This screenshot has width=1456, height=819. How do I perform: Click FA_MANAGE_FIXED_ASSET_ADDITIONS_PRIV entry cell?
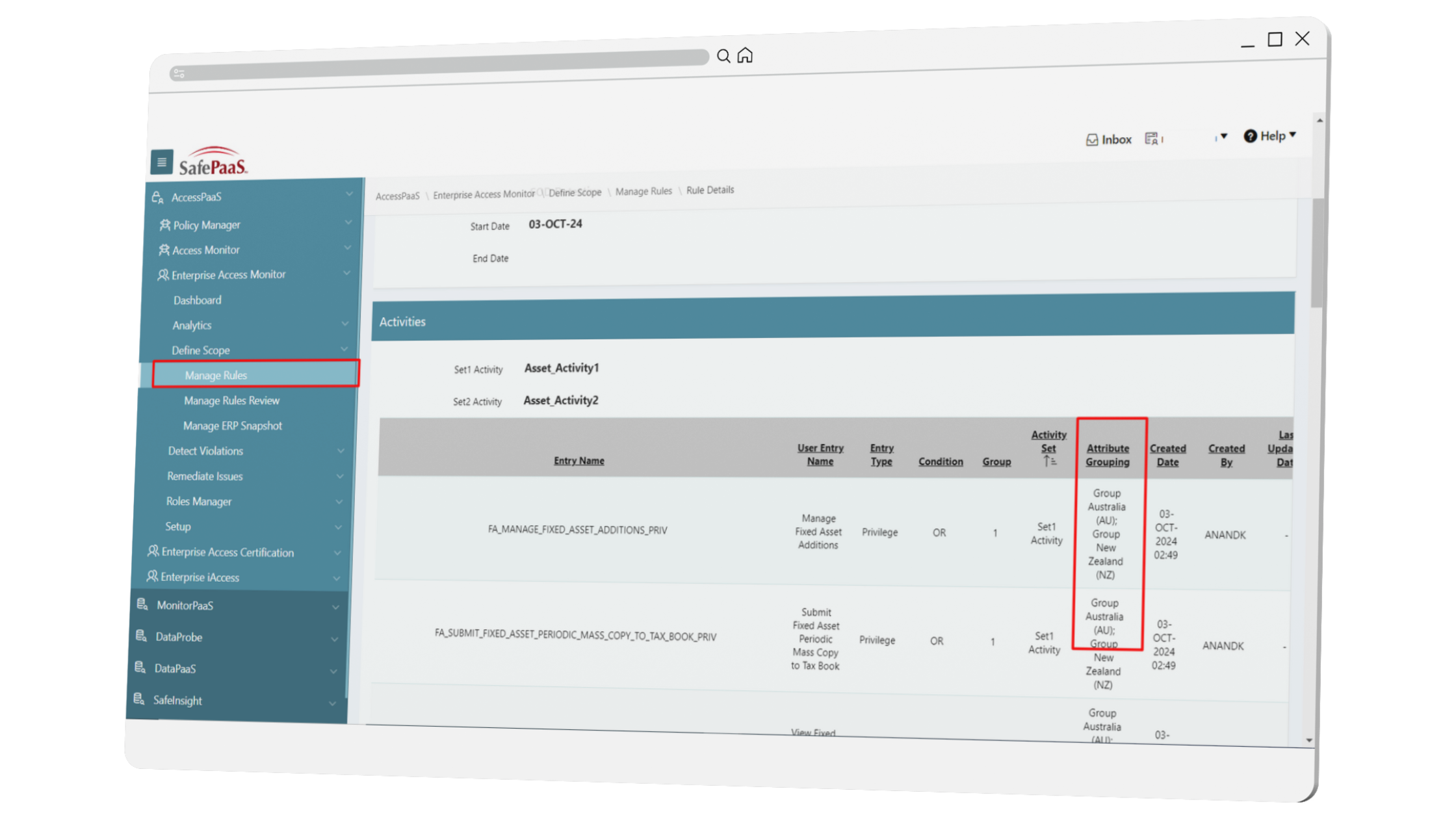577,530
